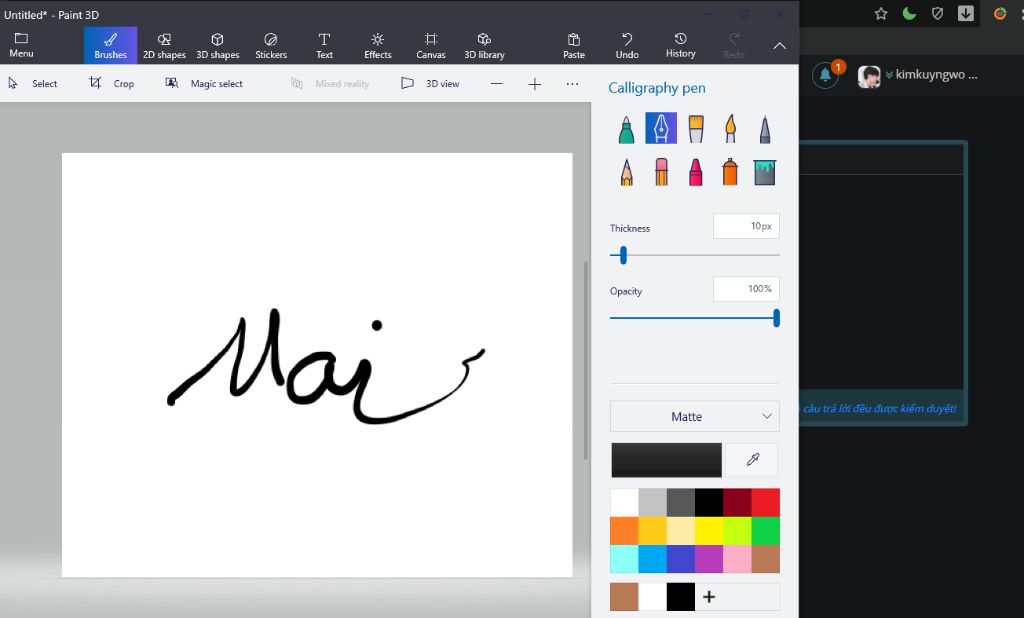
Task: Choose the white color swatch
Action: pyautogui.click(x=624, y=502)
